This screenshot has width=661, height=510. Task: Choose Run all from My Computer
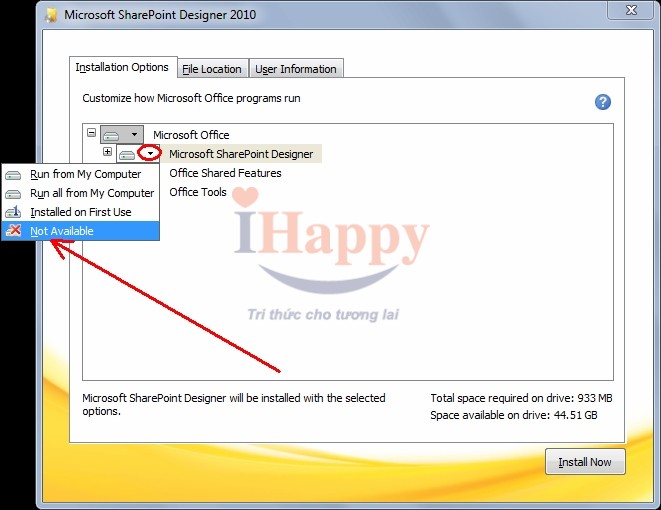80,193
